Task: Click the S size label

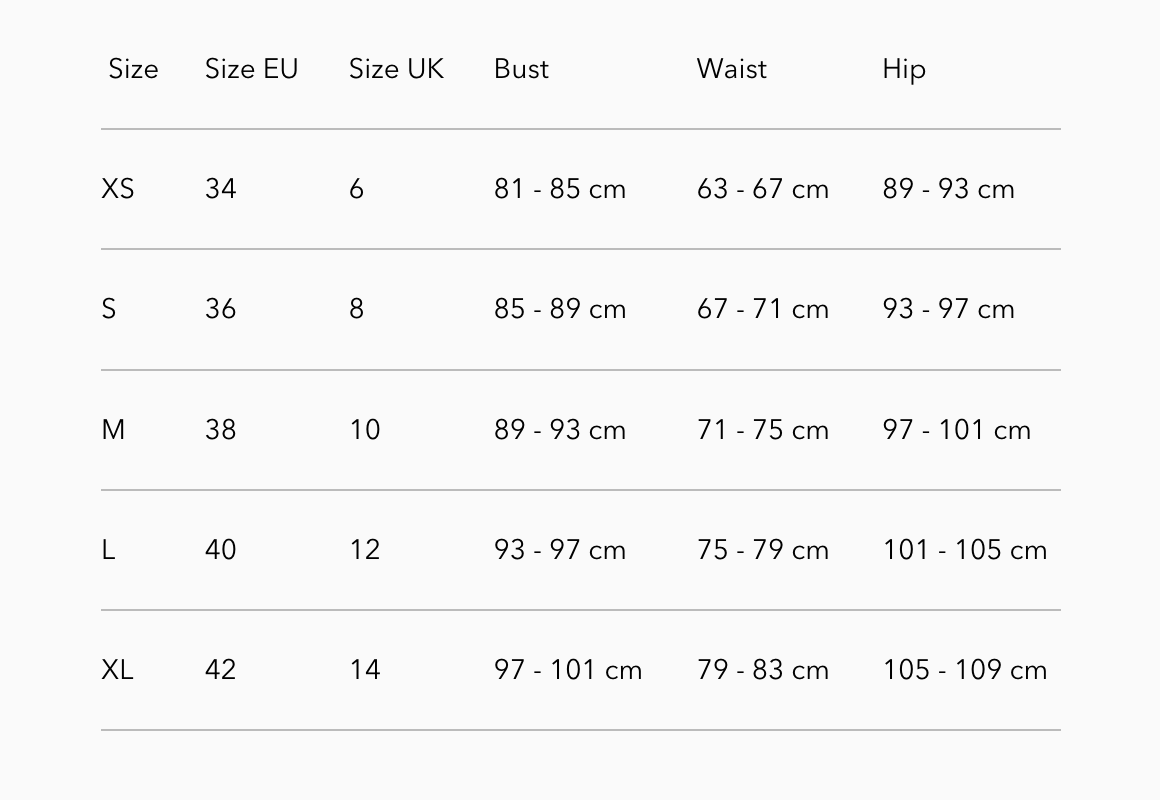Action: pos(109,309)
